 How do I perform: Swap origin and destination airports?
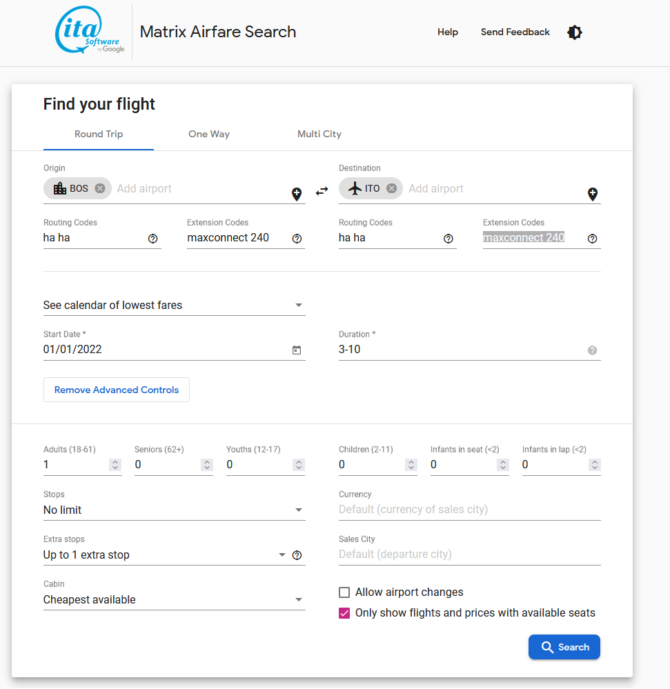[322, 191]
